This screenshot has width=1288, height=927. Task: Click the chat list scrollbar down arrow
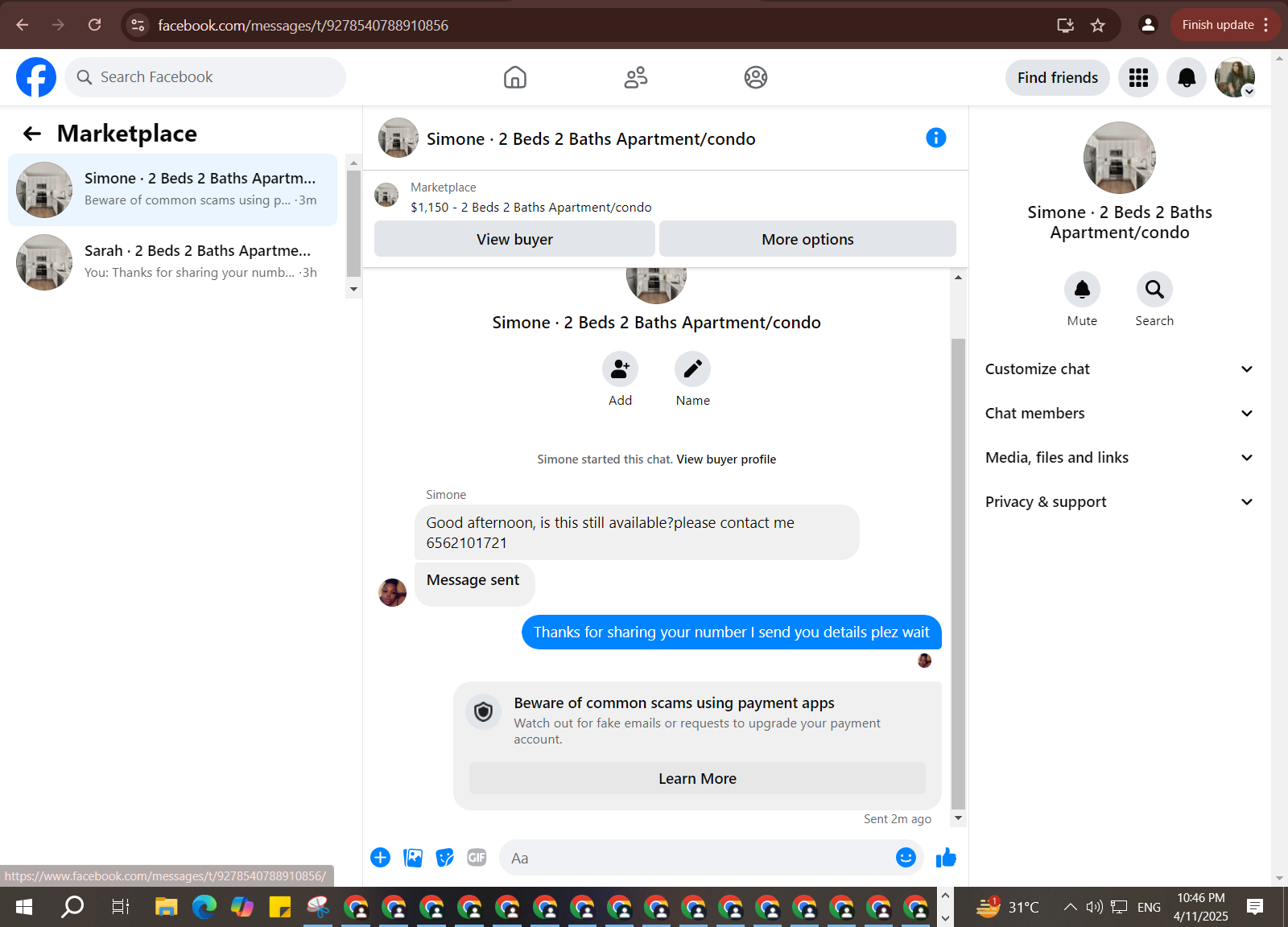353,290
